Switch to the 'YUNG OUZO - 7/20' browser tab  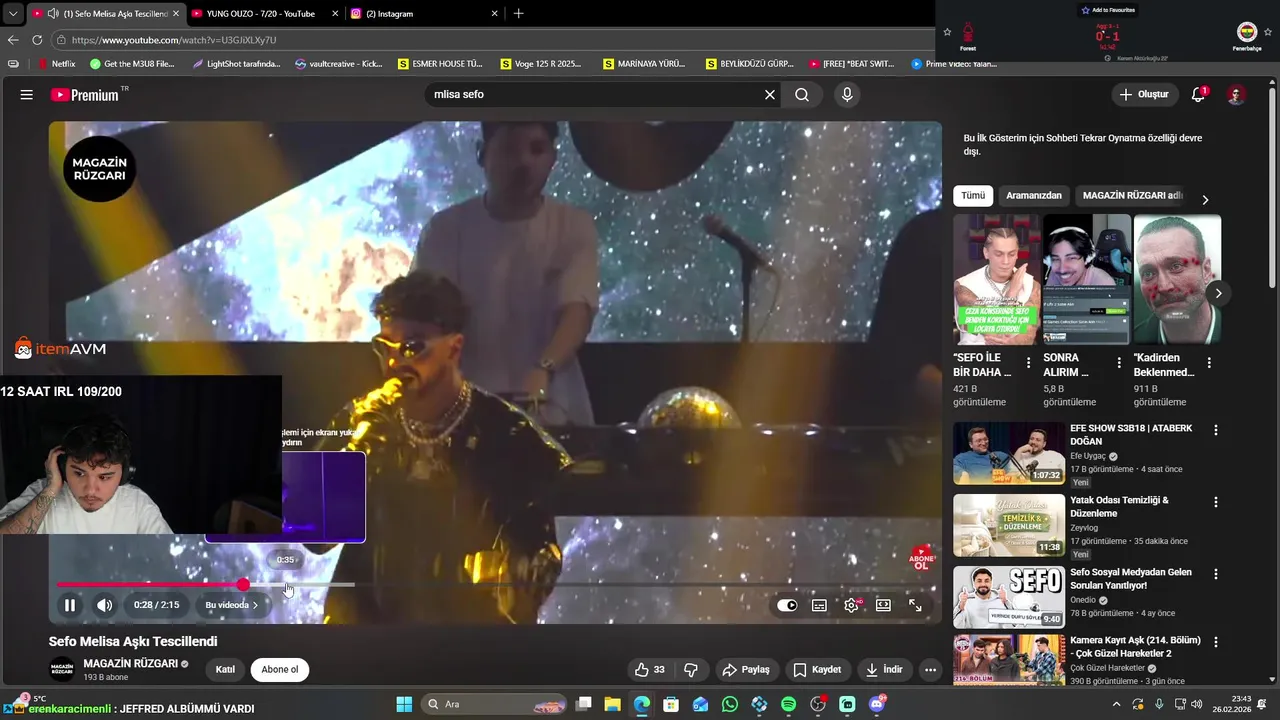261,14
